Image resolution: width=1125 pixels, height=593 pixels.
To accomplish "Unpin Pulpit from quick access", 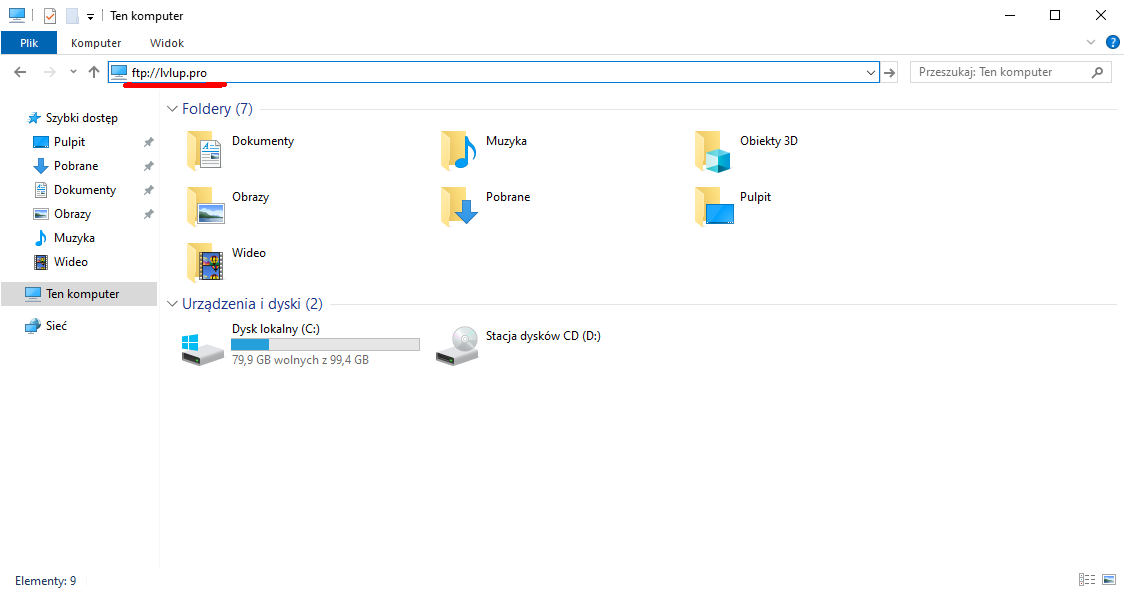I will [148, 142].
